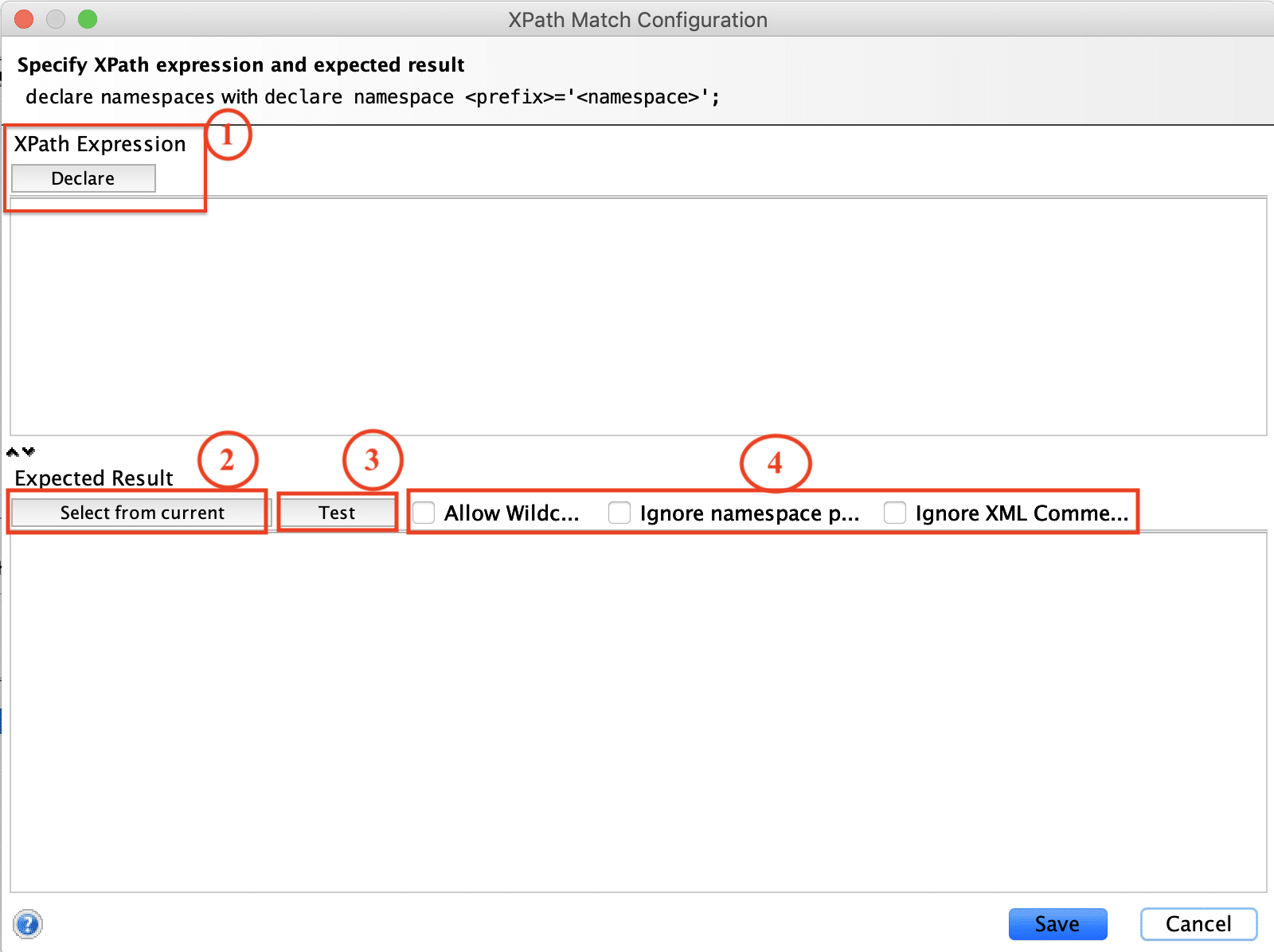Viewport: 1274px width, 952px height.
Task: Click inside the XPath Expression text area
Action: point(638,316)
